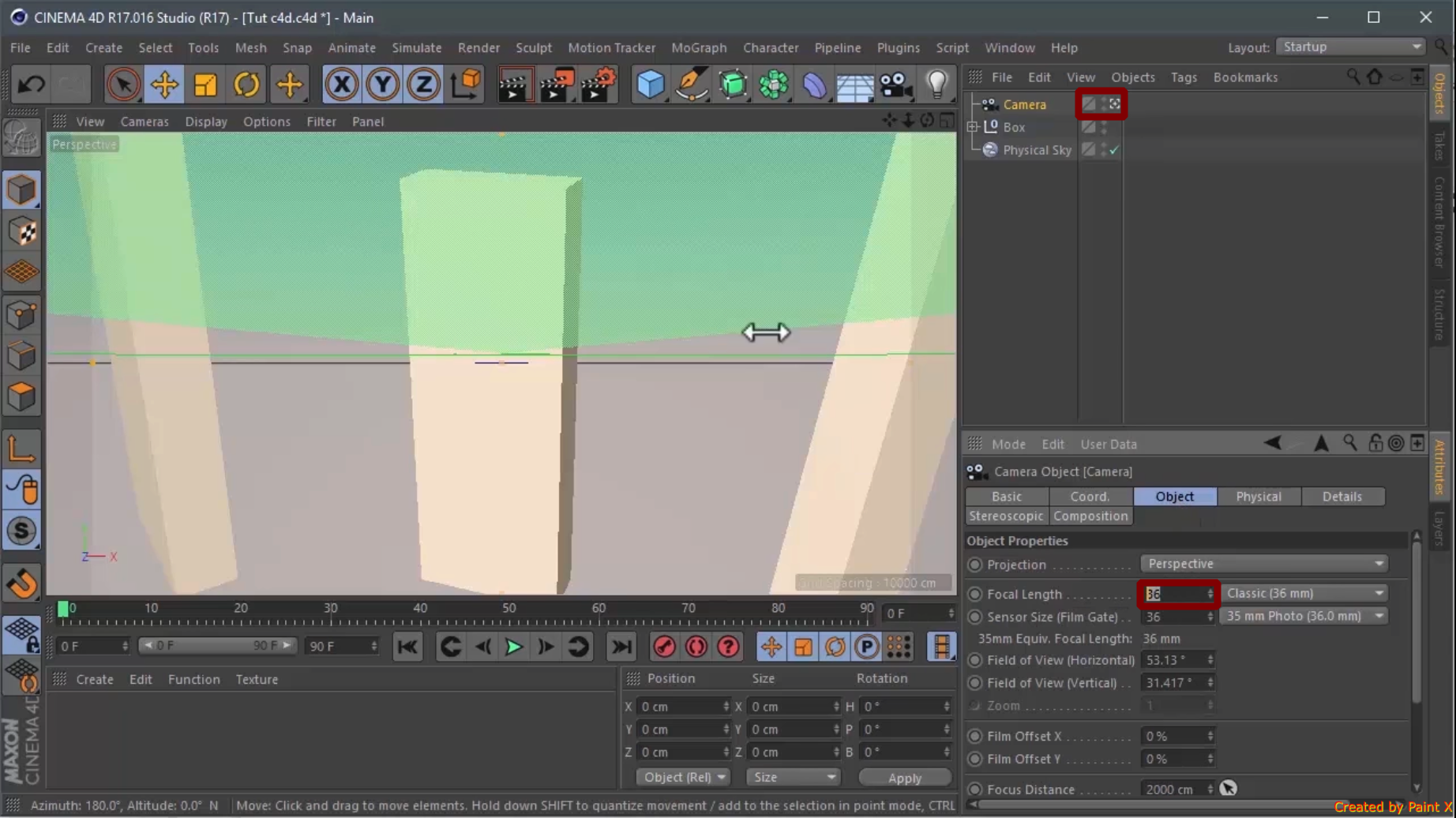The width and height of the screenshot is (1456, 818).
Task: Open the Projection Perspective dropdown
Action: click(x=1264, y=564)
